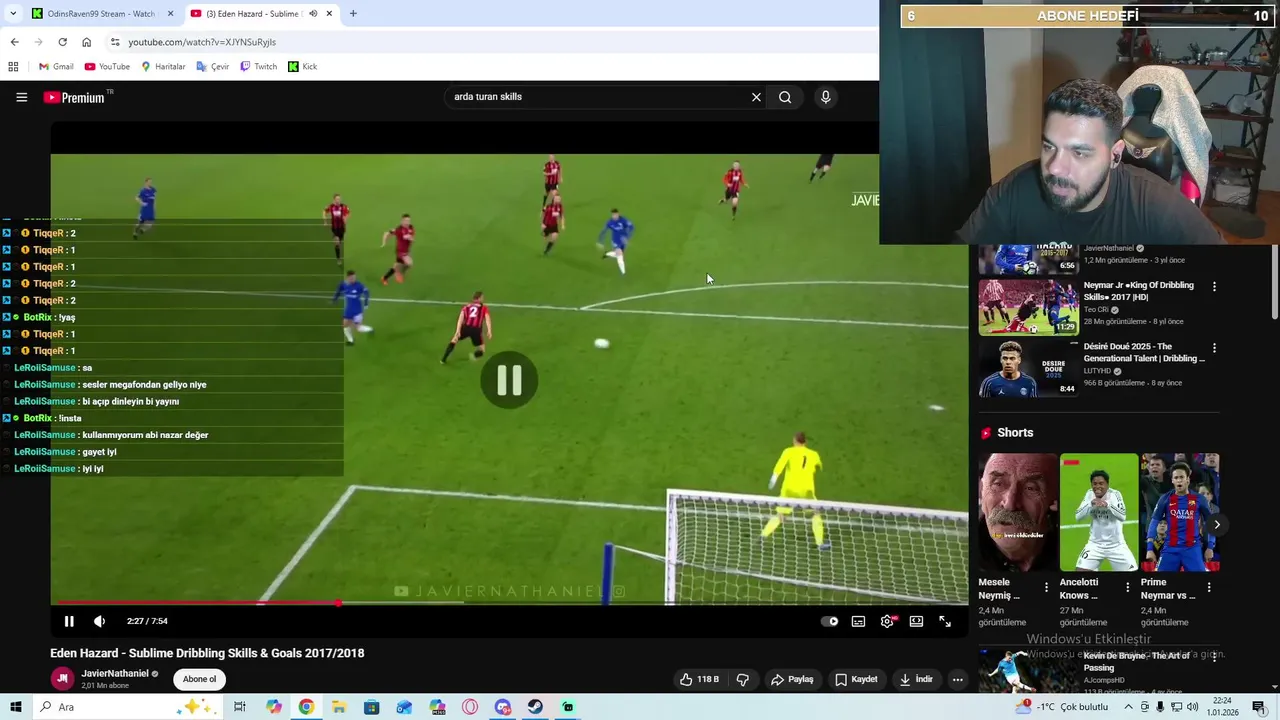Go to YouTube Premium home logo
The width and height of the screenshot is (1280, 720).
[74, 97]
